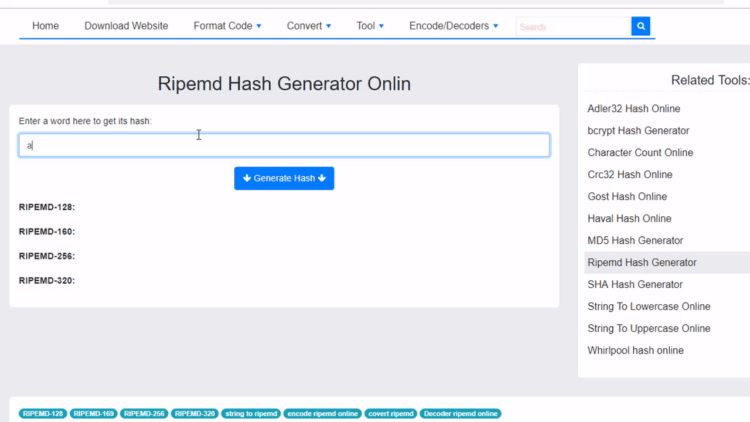Expand the Convert dropdown menu
This screenshot has height=422, width=750.
tap(310, 26)
